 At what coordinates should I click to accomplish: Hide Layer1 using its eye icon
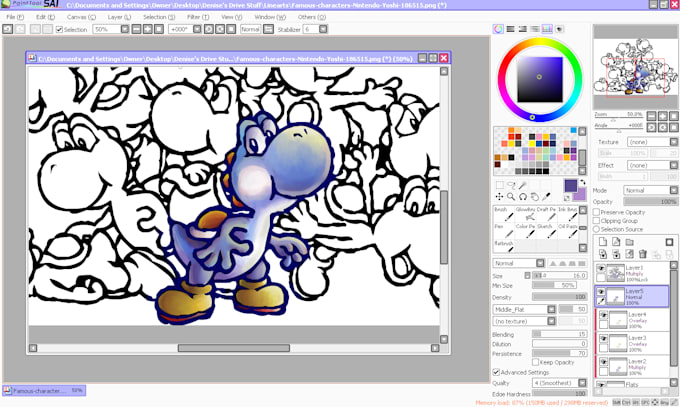pos(601,269)
